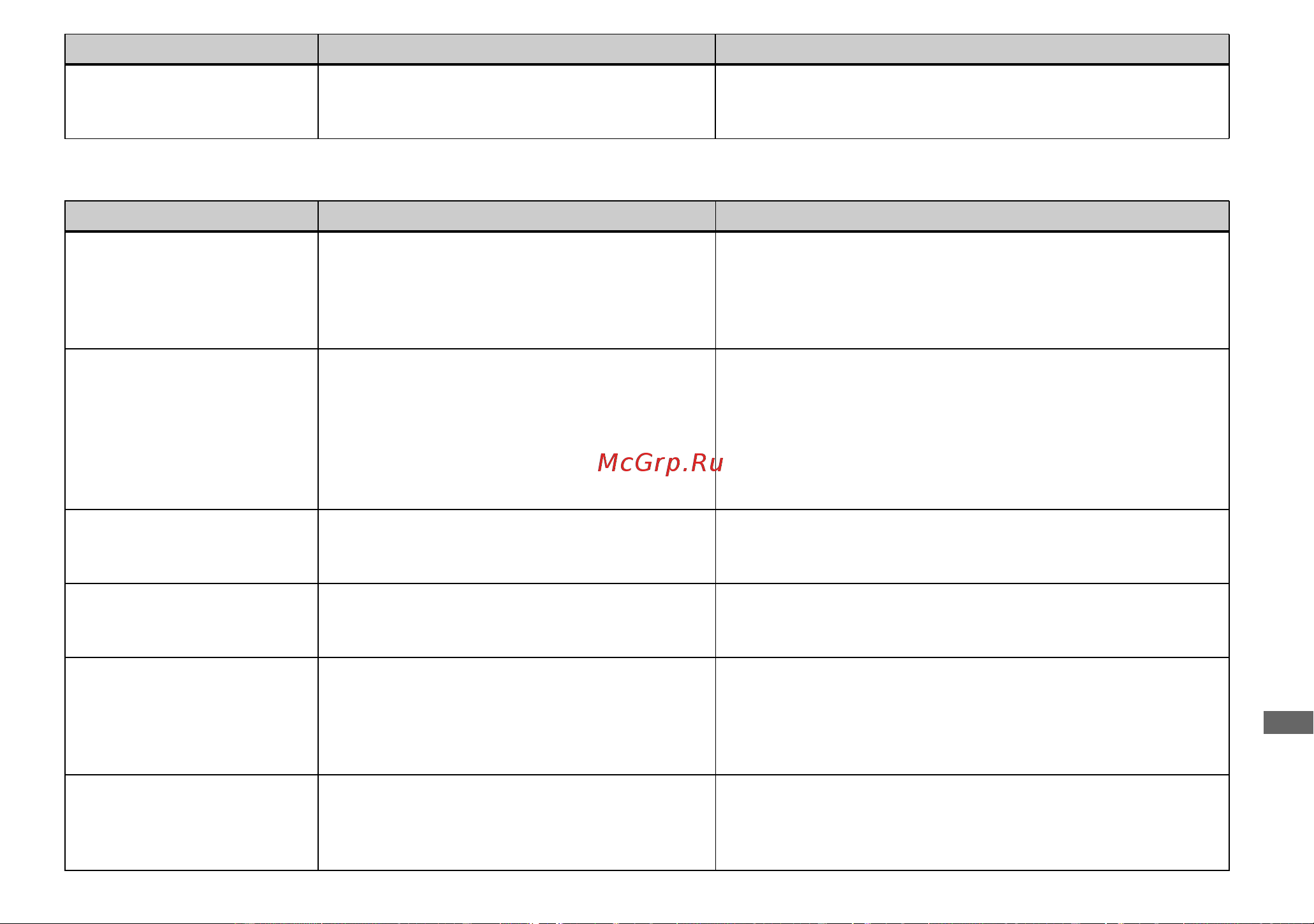Screen dimensions: 1314x924
Task: Click the middle gray header cell of the top table
Action: pyautogui.click(x=516, y=49)
